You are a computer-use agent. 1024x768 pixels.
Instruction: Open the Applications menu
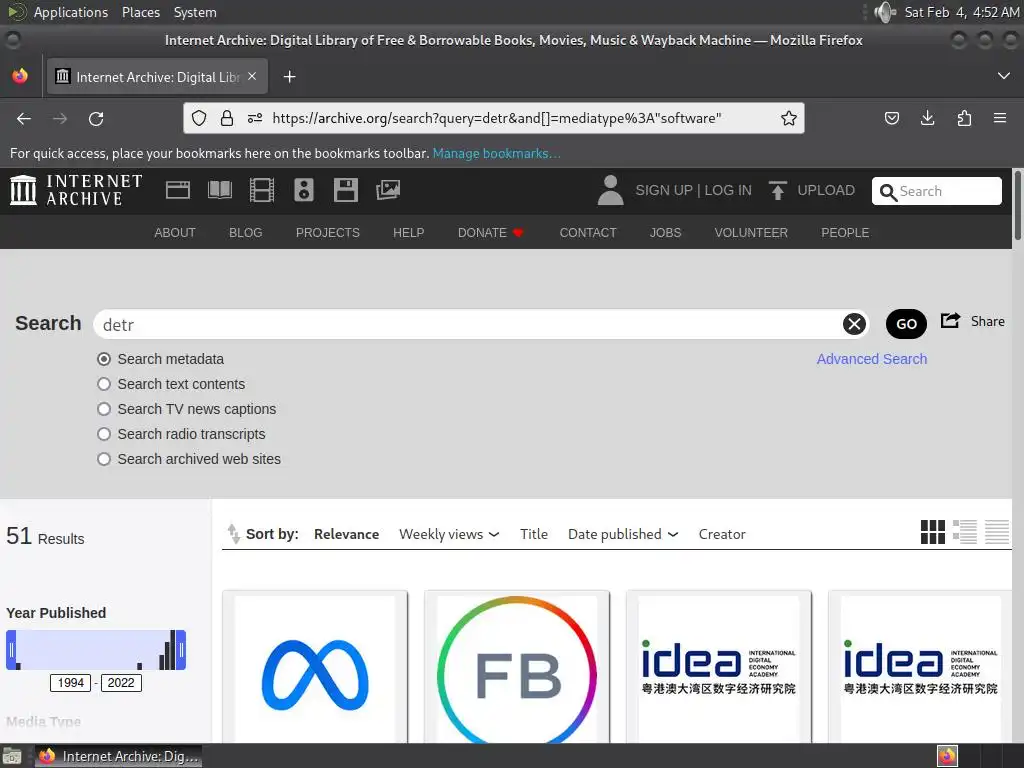tap(71, 12)
